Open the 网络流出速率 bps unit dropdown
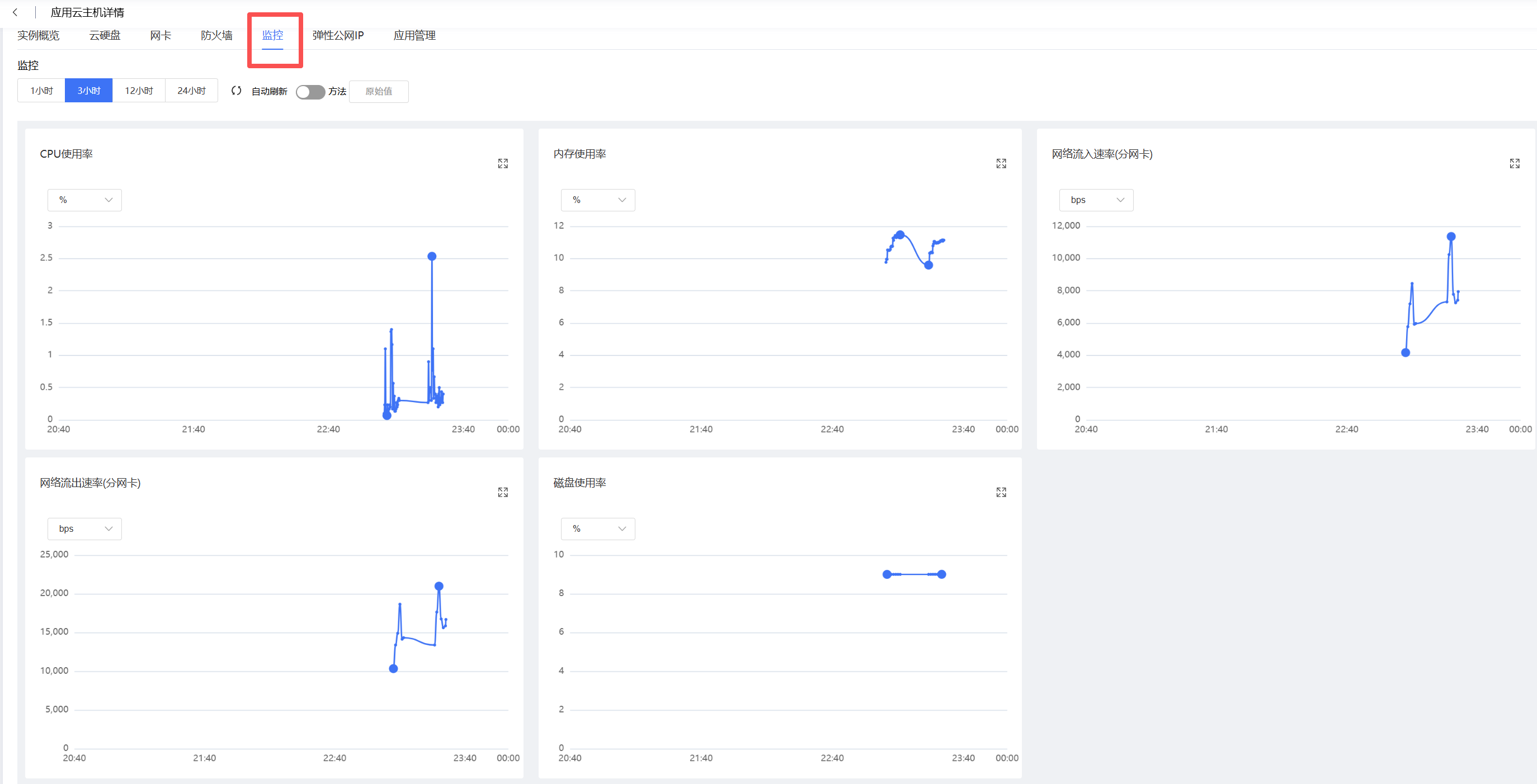 pyautogui.click(x=84, y=528)
